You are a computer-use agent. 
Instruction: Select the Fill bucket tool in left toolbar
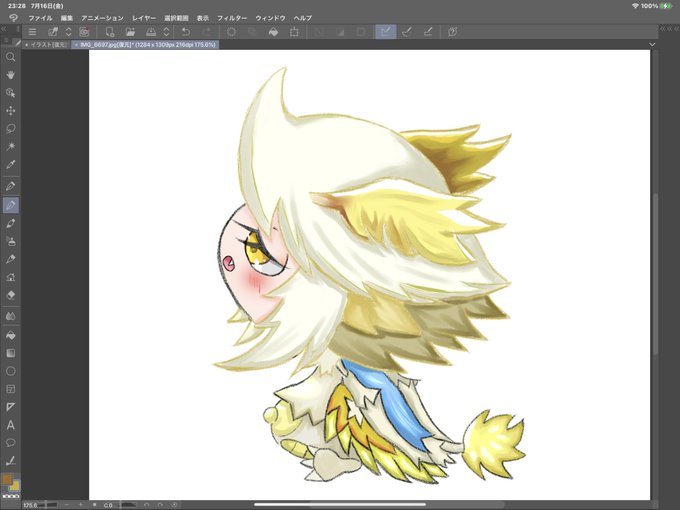pos(10,335)
